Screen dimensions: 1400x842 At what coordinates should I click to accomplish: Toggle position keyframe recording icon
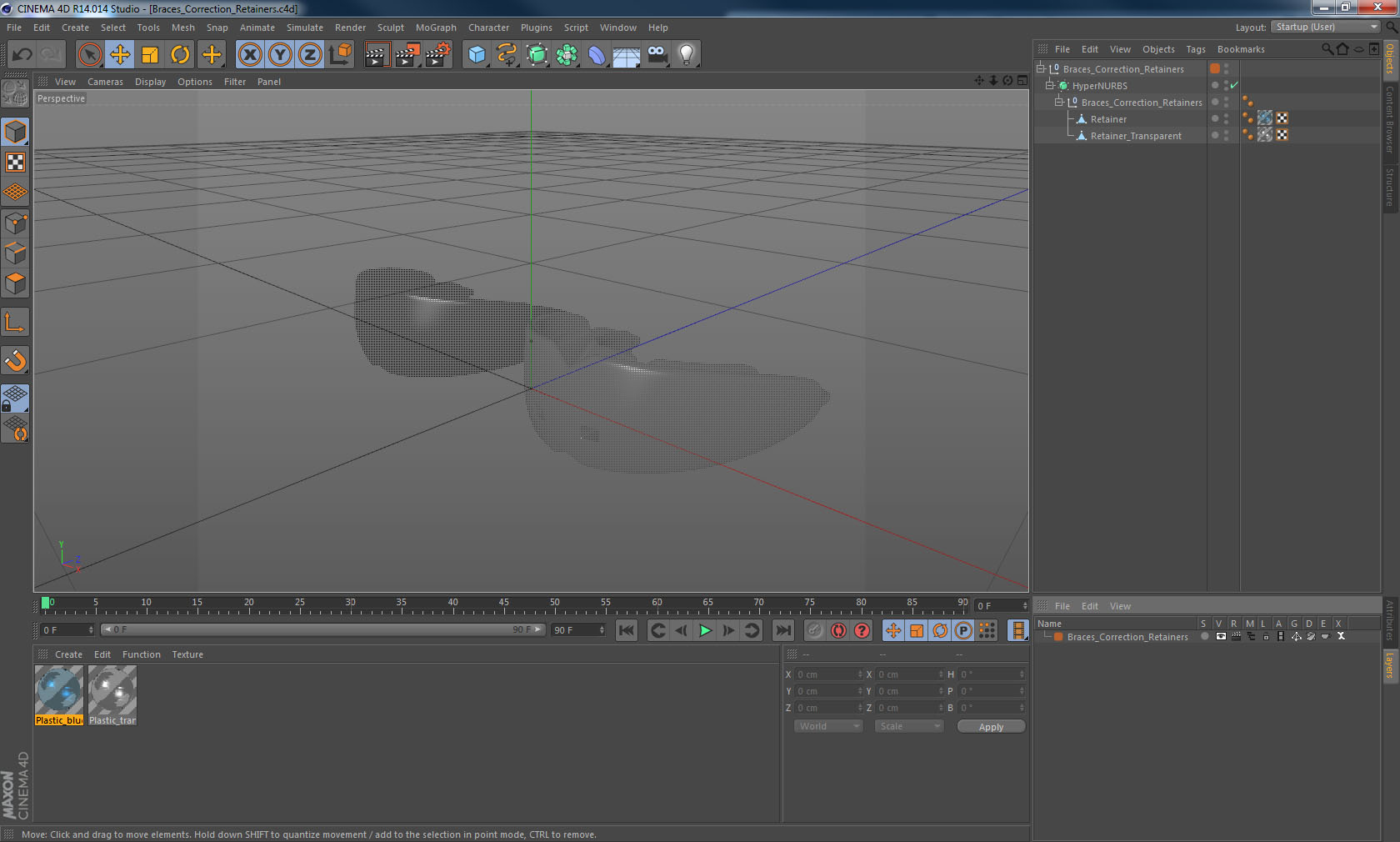coord(893,630)
